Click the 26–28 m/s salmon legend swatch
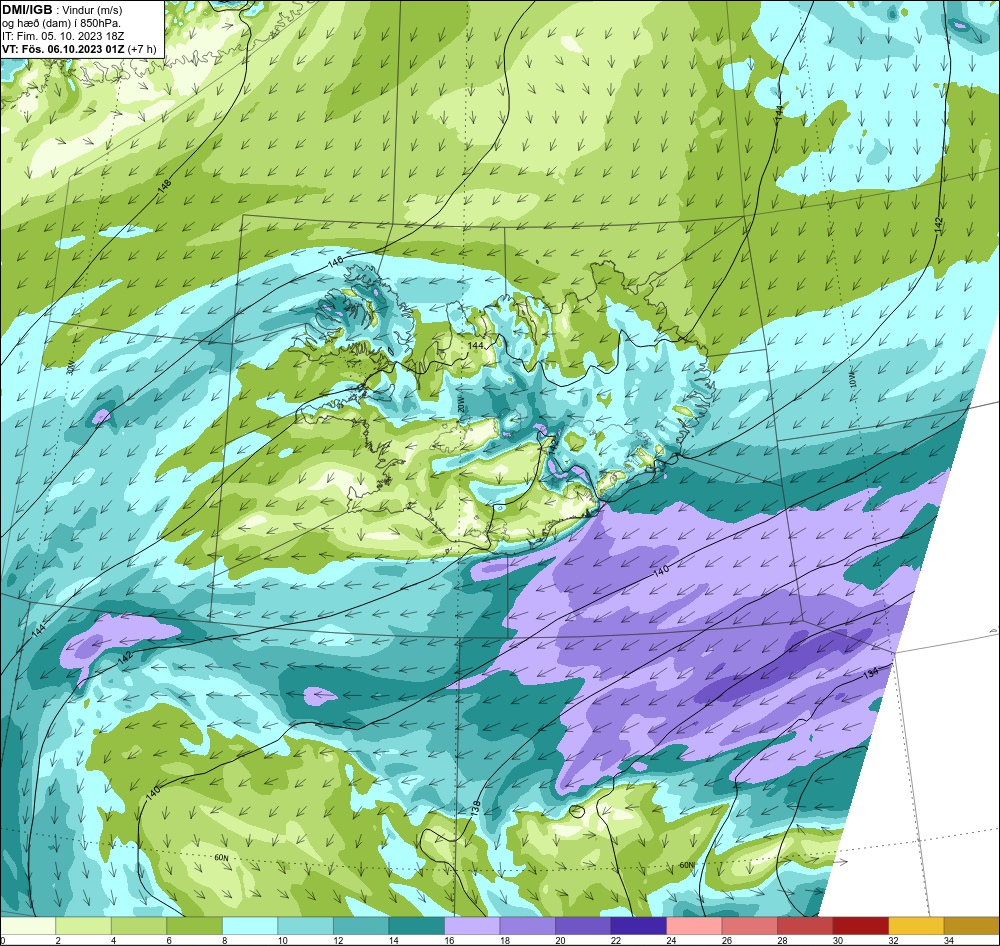 coord(749,926)
